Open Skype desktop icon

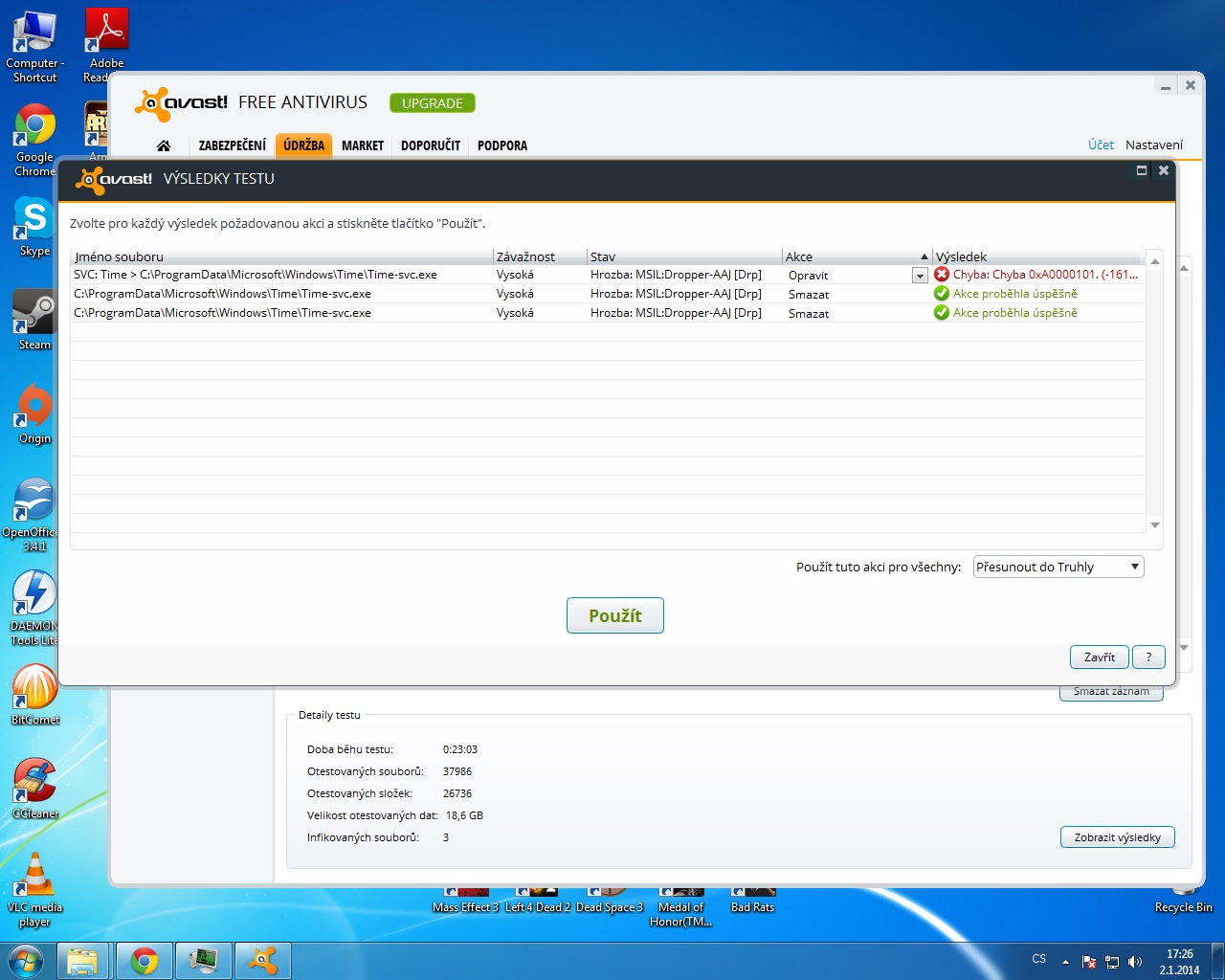[x=34, y=227]
